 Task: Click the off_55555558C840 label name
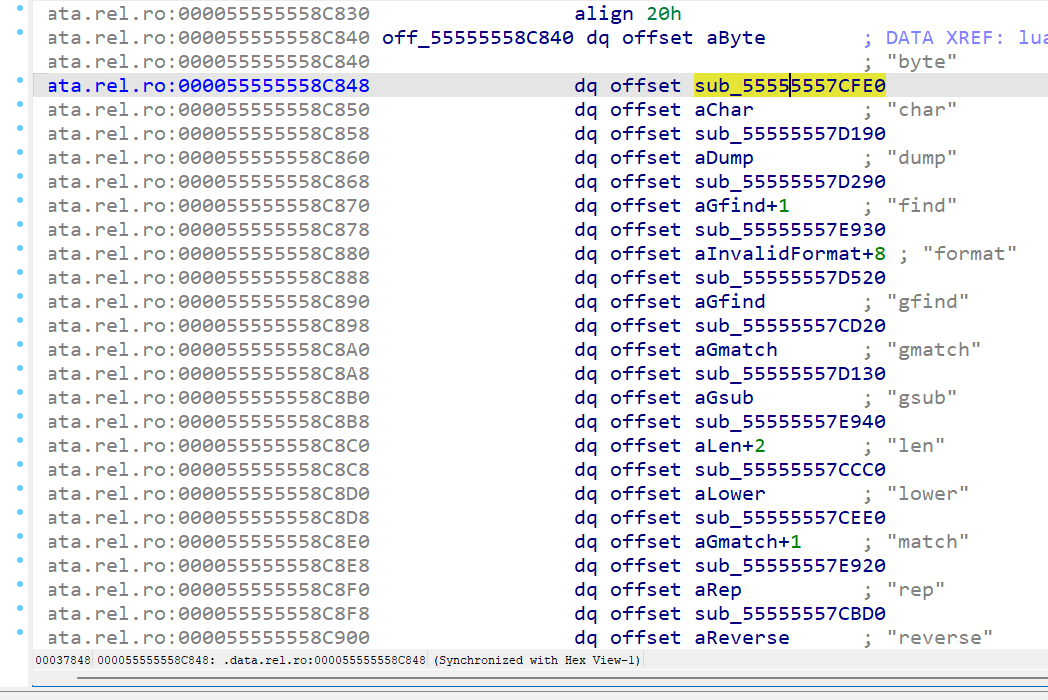[x=477, y=38]
